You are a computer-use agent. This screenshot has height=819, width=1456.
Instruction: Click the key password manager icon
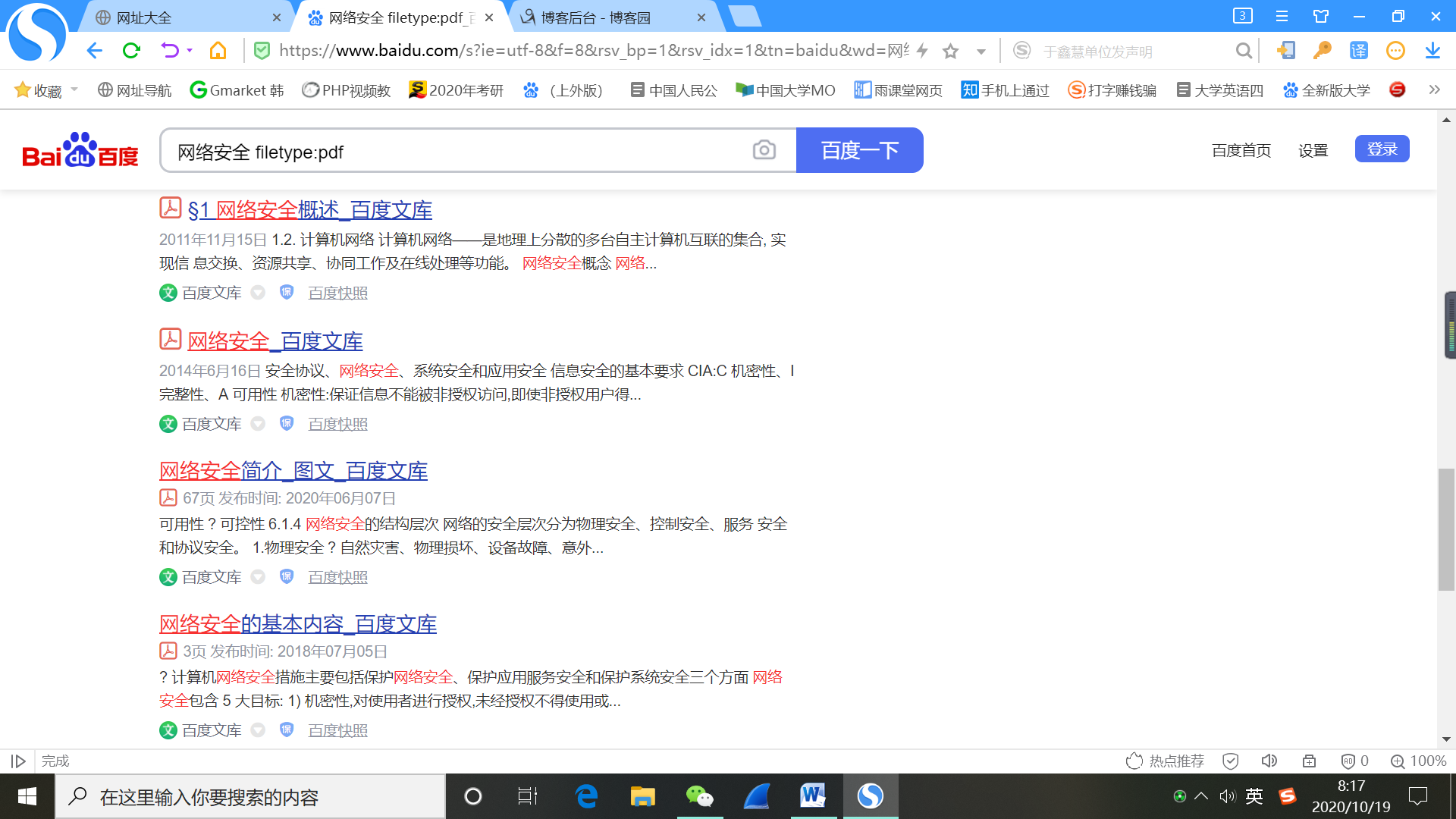pyautogui.click(x=1322, y=51)
